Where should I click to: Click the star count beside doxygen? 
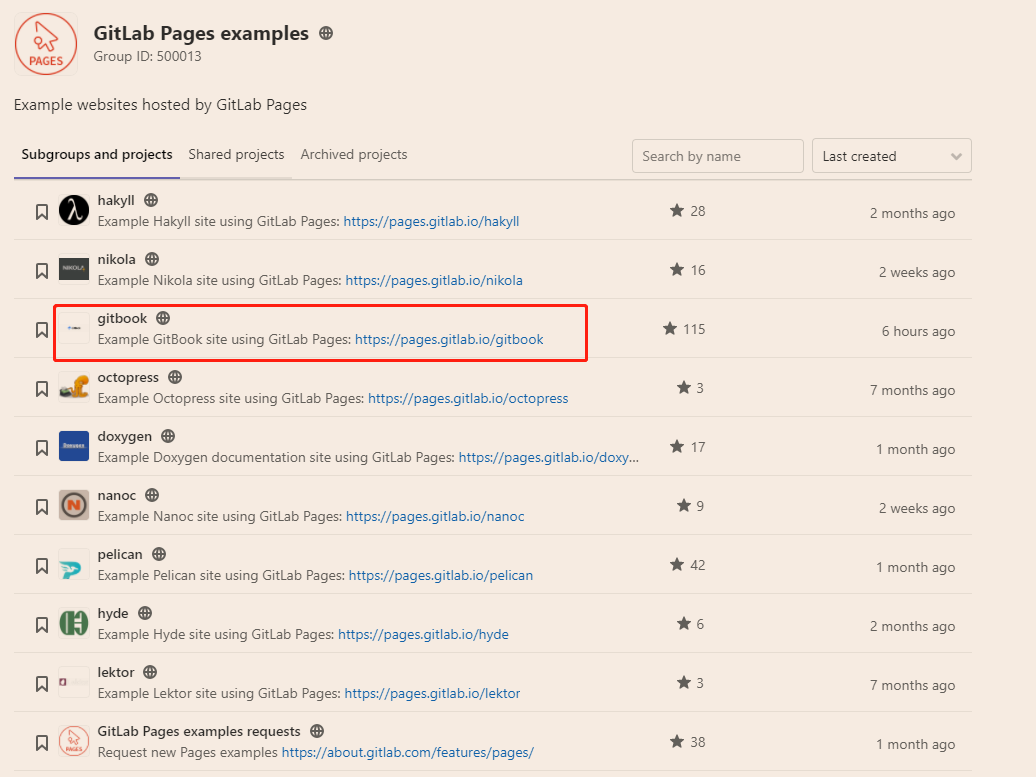coord(688,446)
